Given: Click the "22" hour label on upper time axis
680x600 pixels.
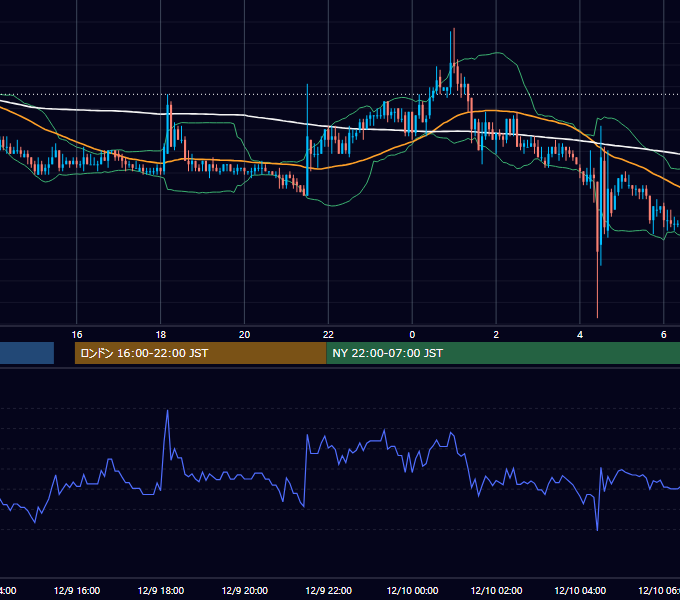Looking at the screenshot, I should click(328, 334).
